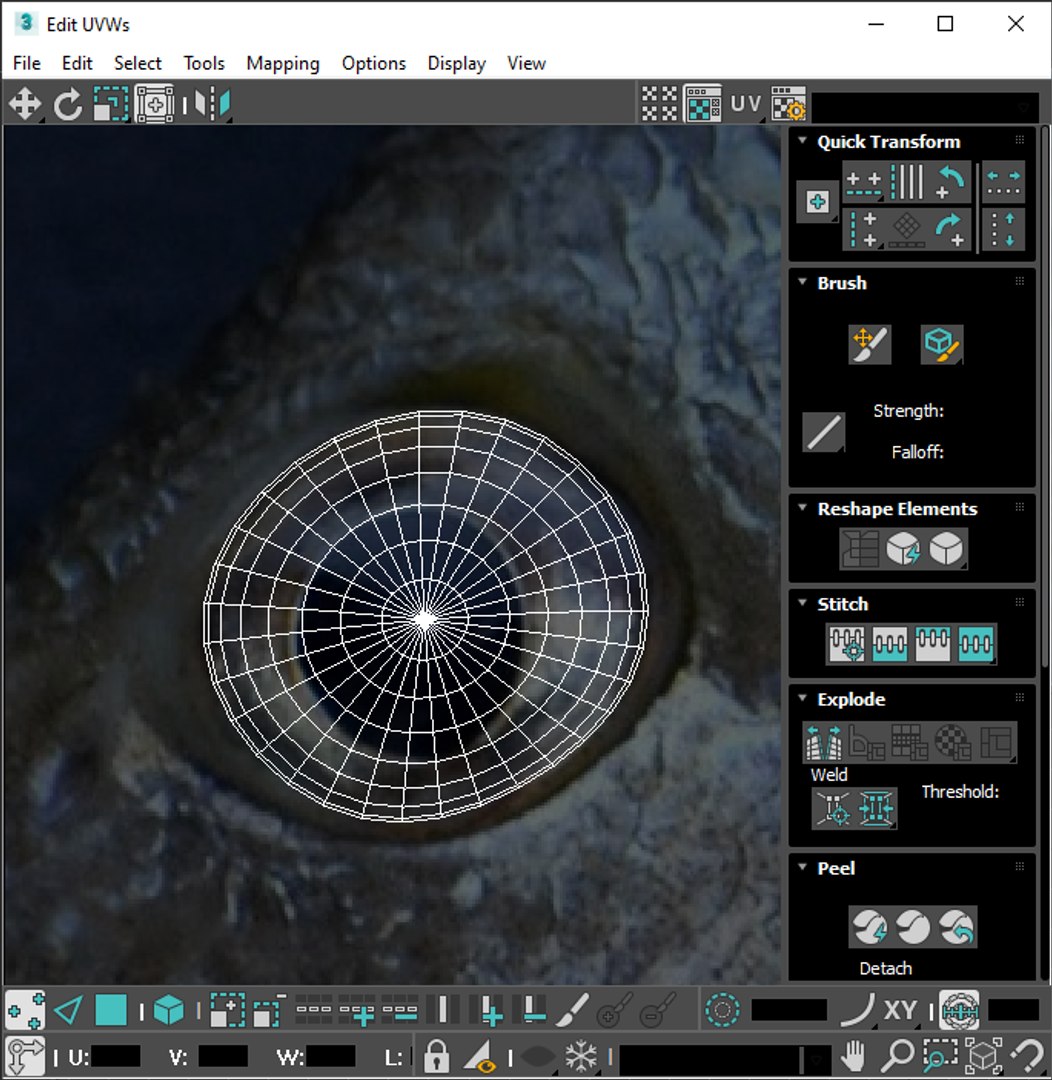
Task: Toggle Lock Selected Subobjects padlock
Action: coord(436,1056)
